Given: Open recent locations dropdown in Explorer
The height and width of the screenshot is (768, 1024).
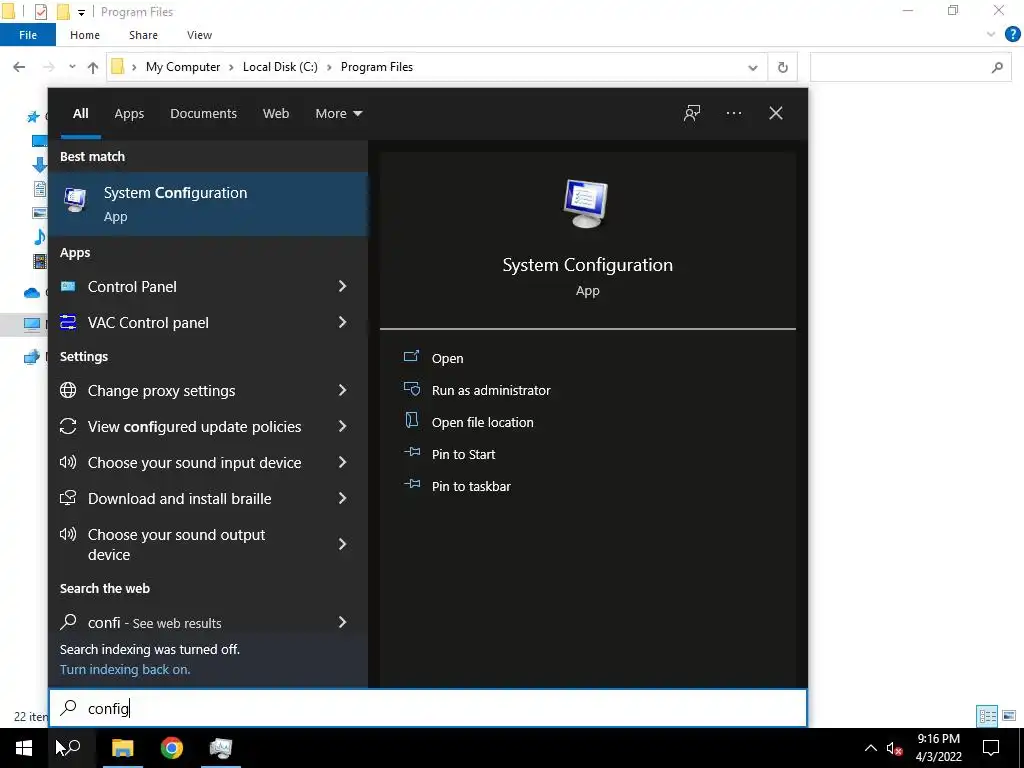Looking at the screenshot, I should [x=72, y=67].
